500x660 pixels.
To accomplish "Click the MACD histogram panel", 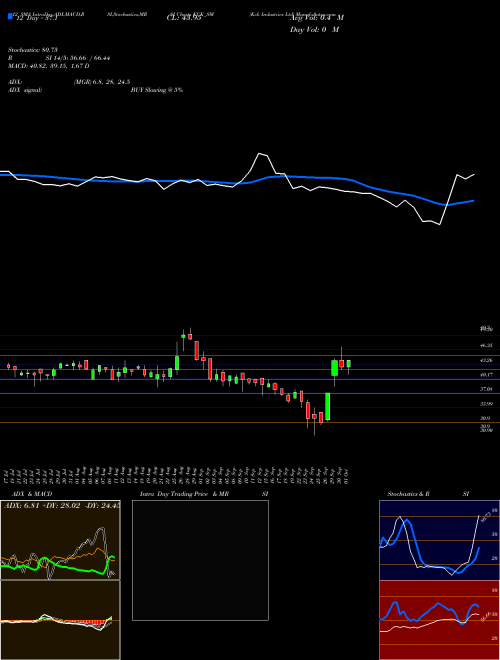I will click(x=60, y=620).
